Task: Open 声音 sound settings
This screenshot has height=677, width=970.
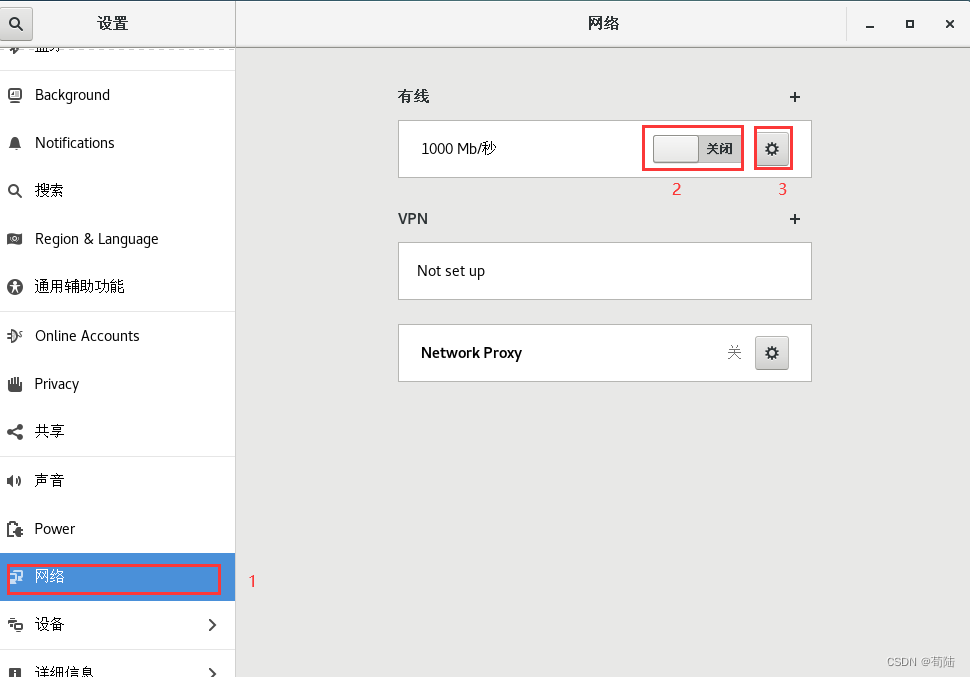Action: pyautogui.click(x=118, y=481)
